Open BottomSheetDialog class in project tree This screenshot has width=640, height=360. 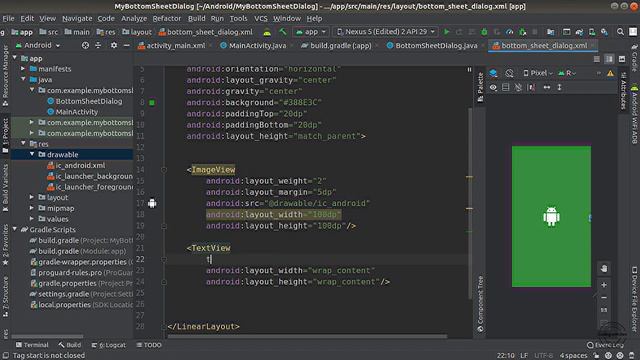tap(85, 101)
